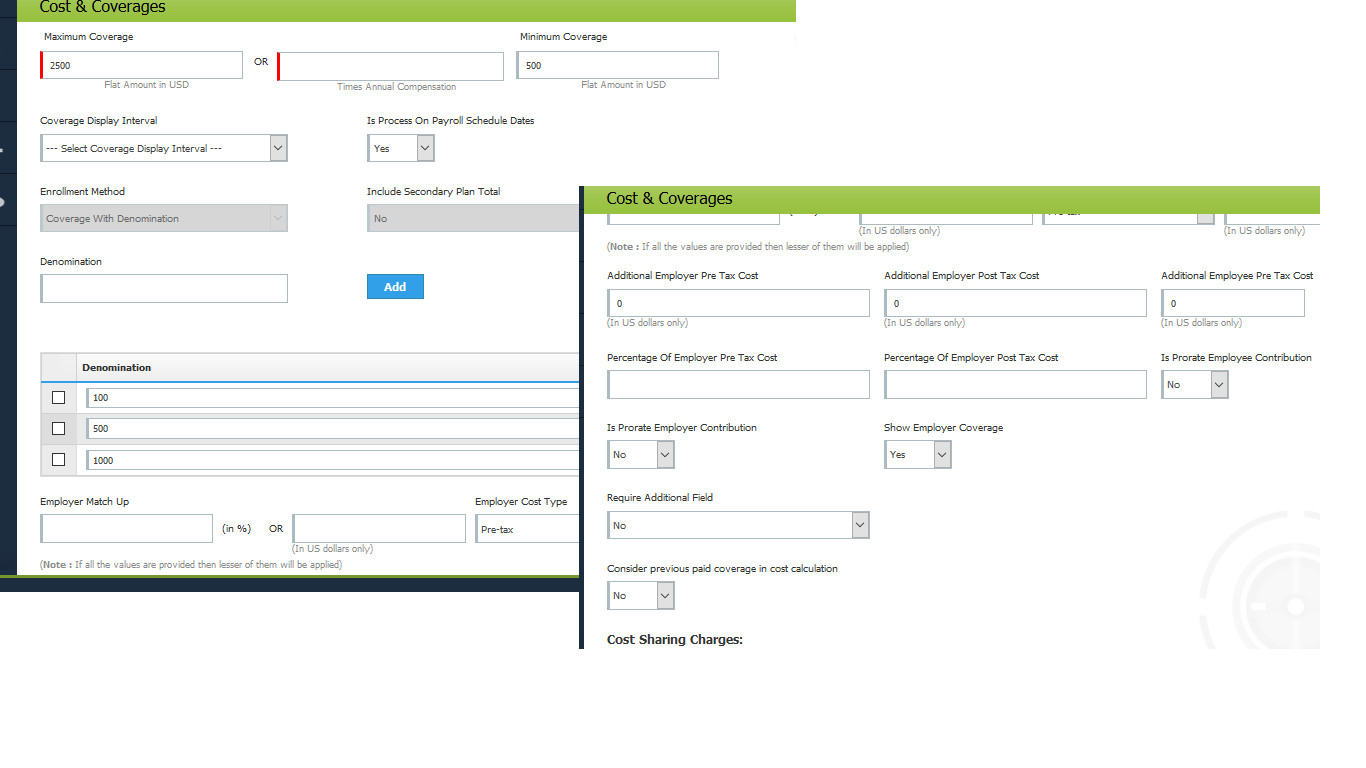Focus the Employer Match Up percentage field
Screen dimensions: 1366x768
127,529
